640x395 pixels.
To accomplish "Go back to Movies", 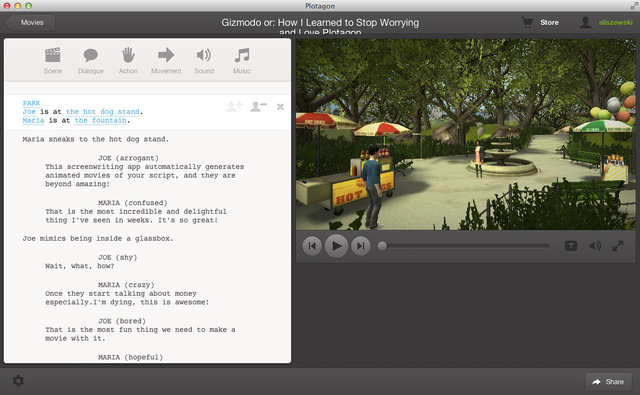I will [x=30, y=22].
